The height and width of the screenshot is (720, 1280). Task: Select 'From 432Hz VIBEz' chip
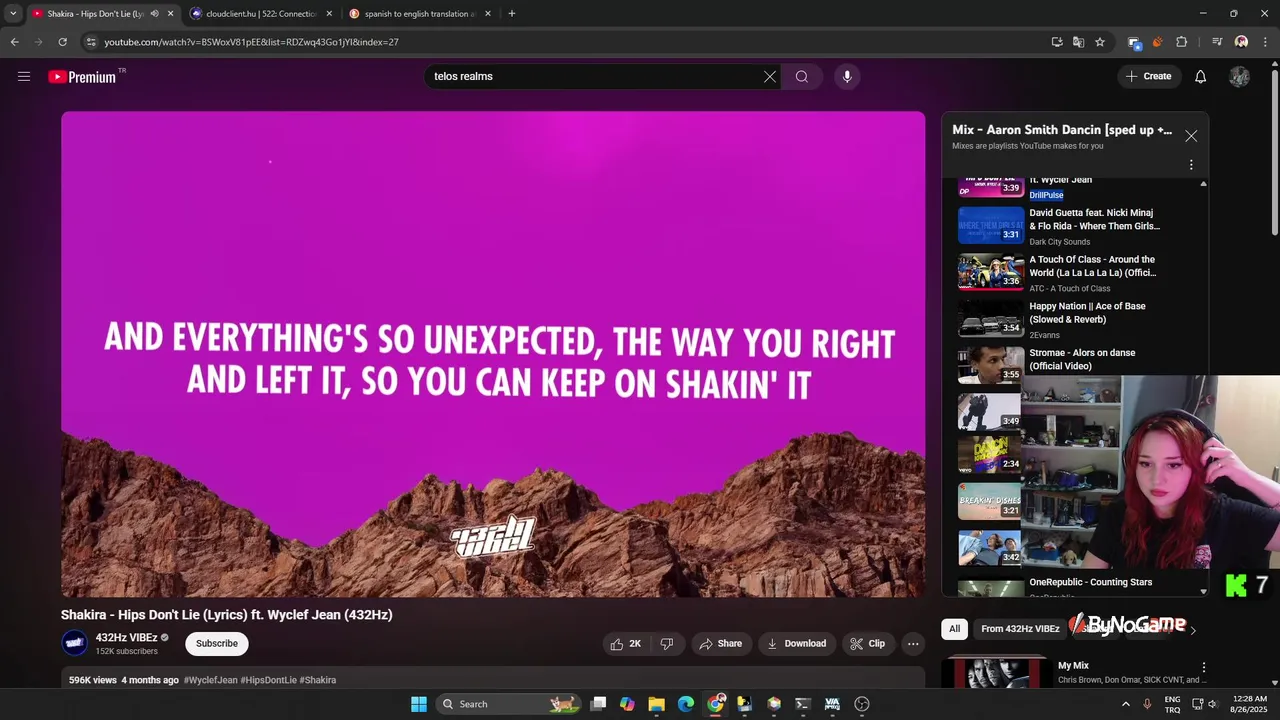[1020, 629]
